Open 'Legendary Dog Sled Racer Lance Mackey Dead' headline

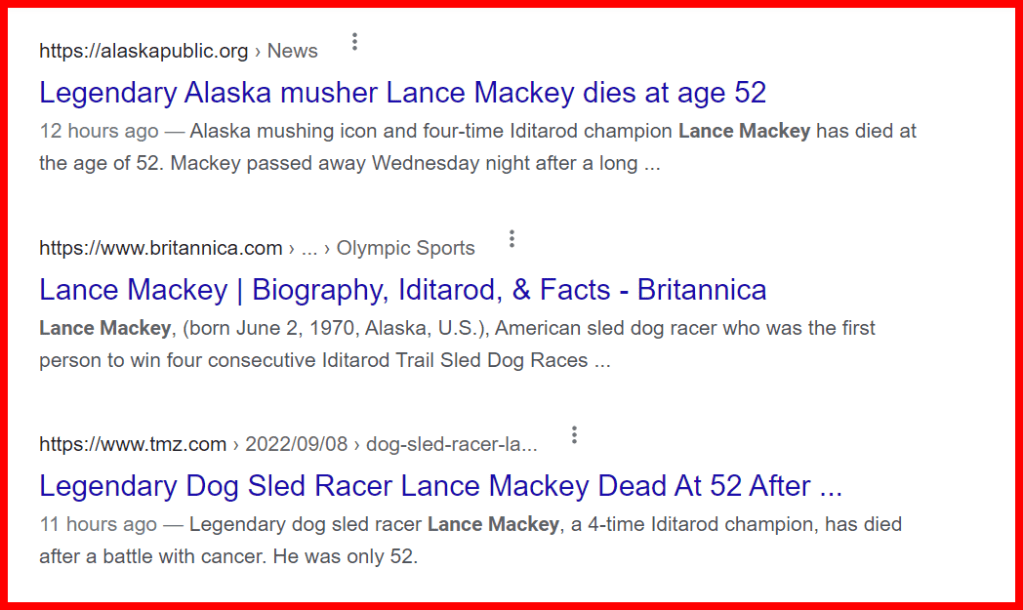click(440, 486)
